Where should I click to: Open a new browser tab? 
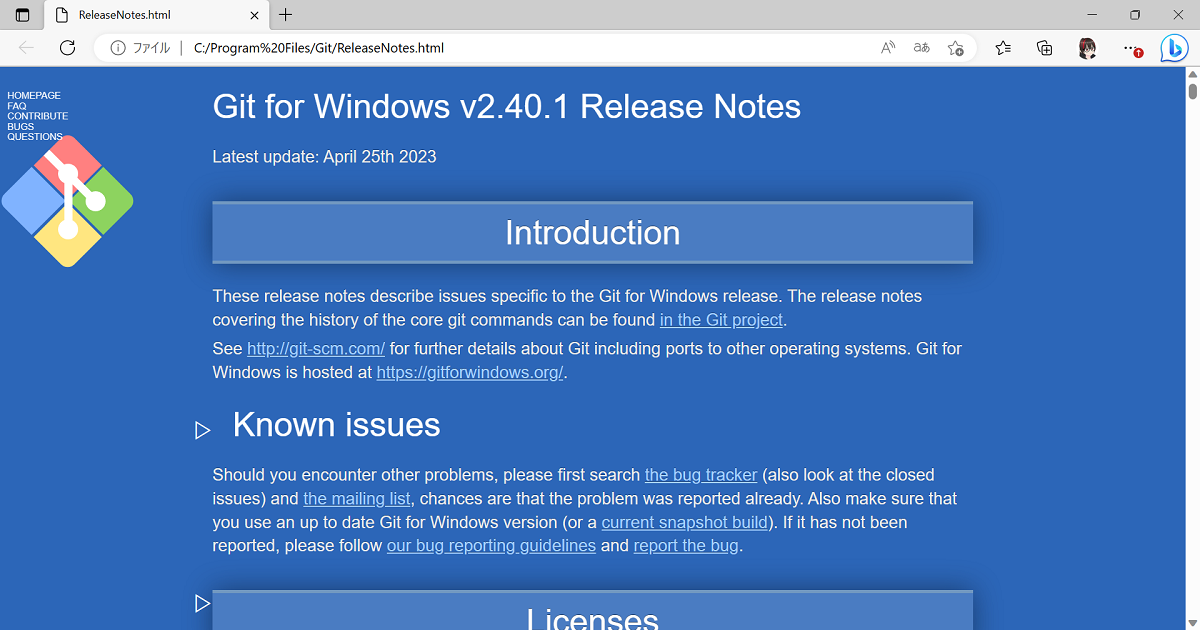pyautogui.click(x=286, y=15)
